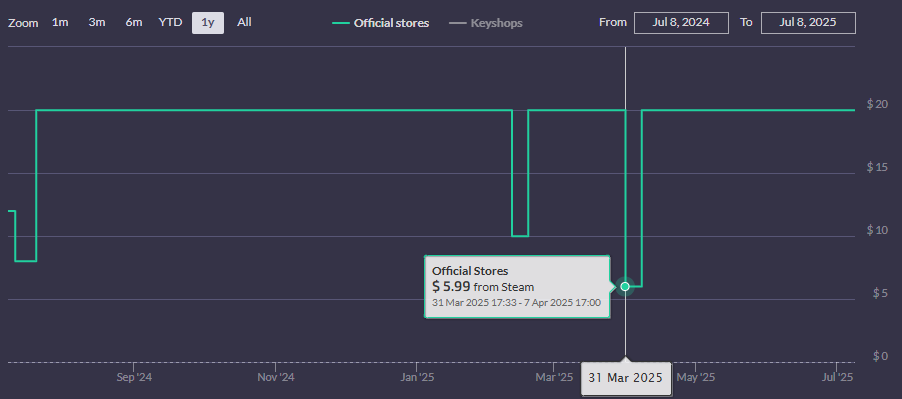The width and height of the screenshot is (902, 399).
Task: Click the Zoom label text
Action: [x=23, y=24]
